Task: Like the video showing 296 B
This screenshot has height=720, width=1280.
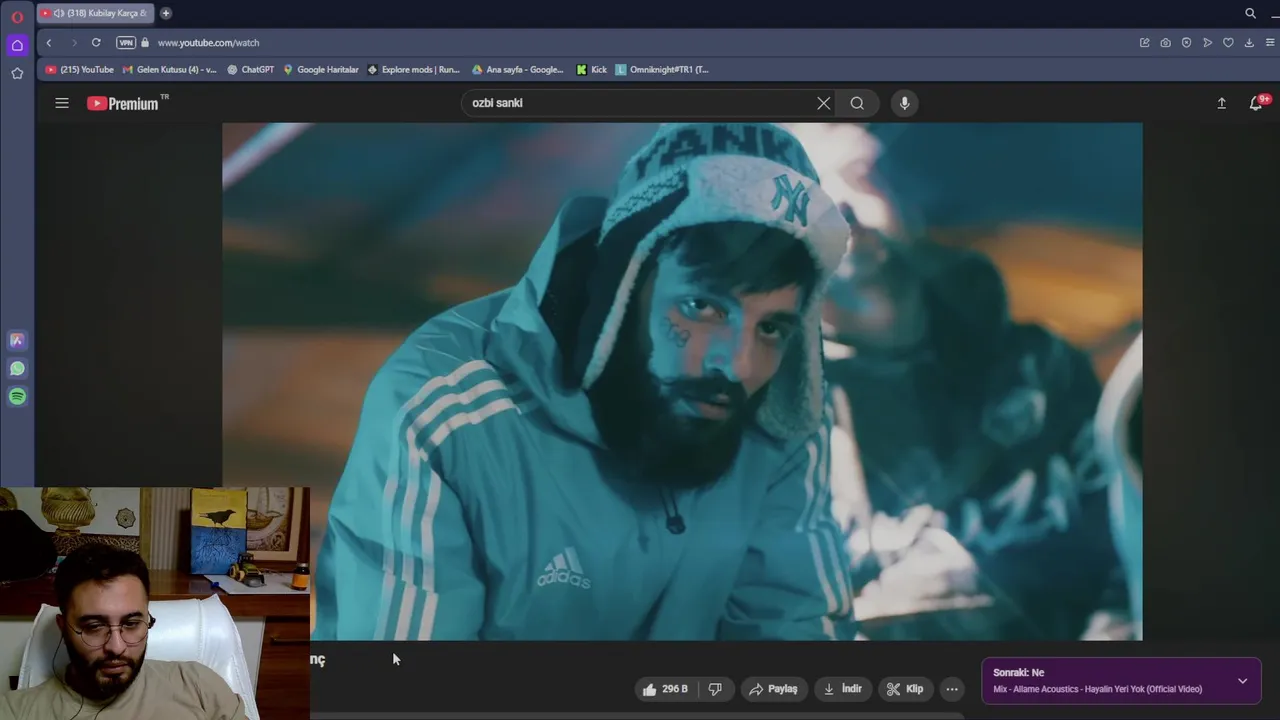Action: click(665, 689)
